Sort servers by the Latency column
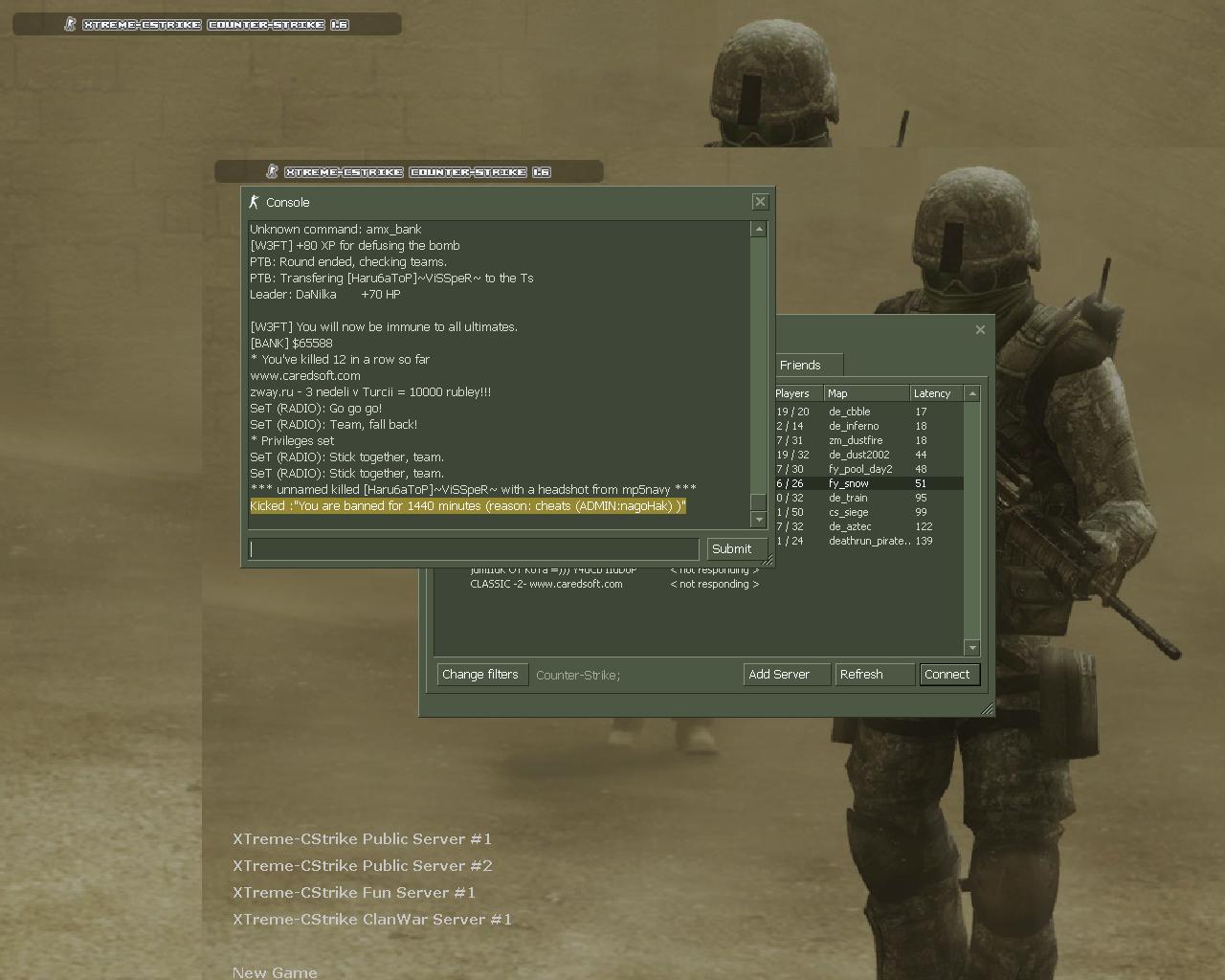This screenshot has width=1225, height=980. point(937,393)
